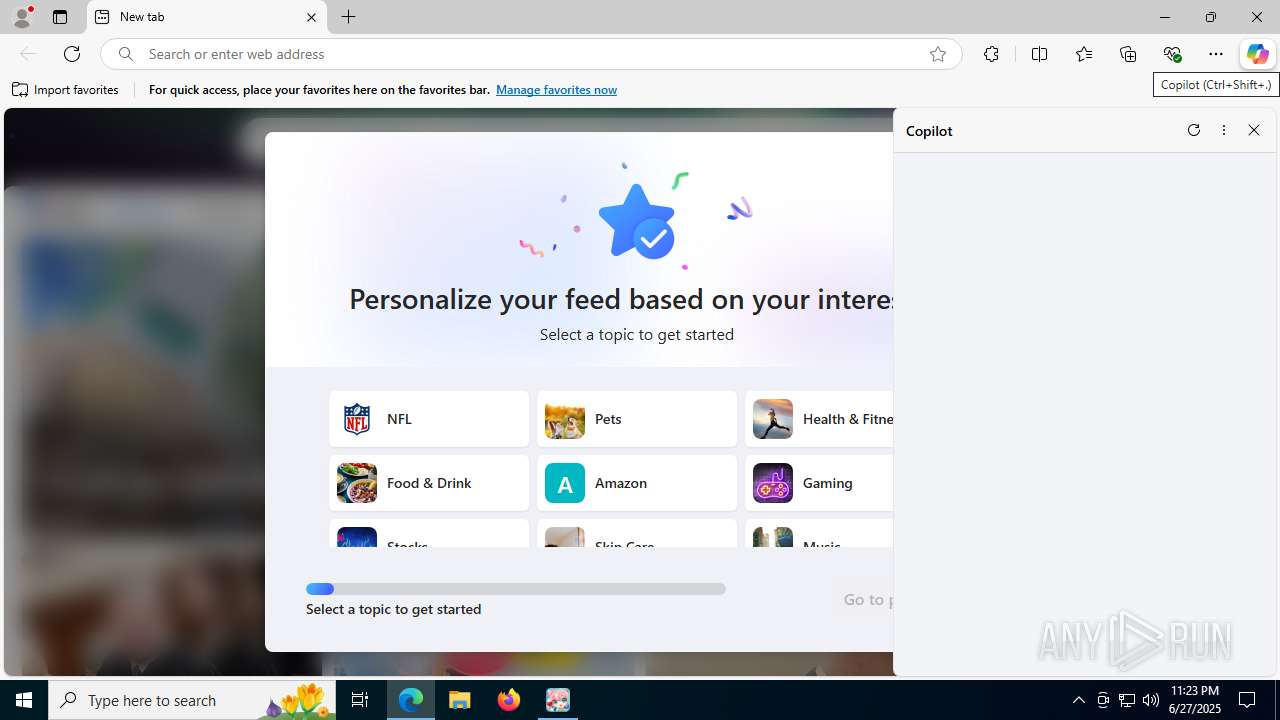Select the Health & Fitness topic
The height and width of the screenshot is (720, 1280).
point(819,419)
